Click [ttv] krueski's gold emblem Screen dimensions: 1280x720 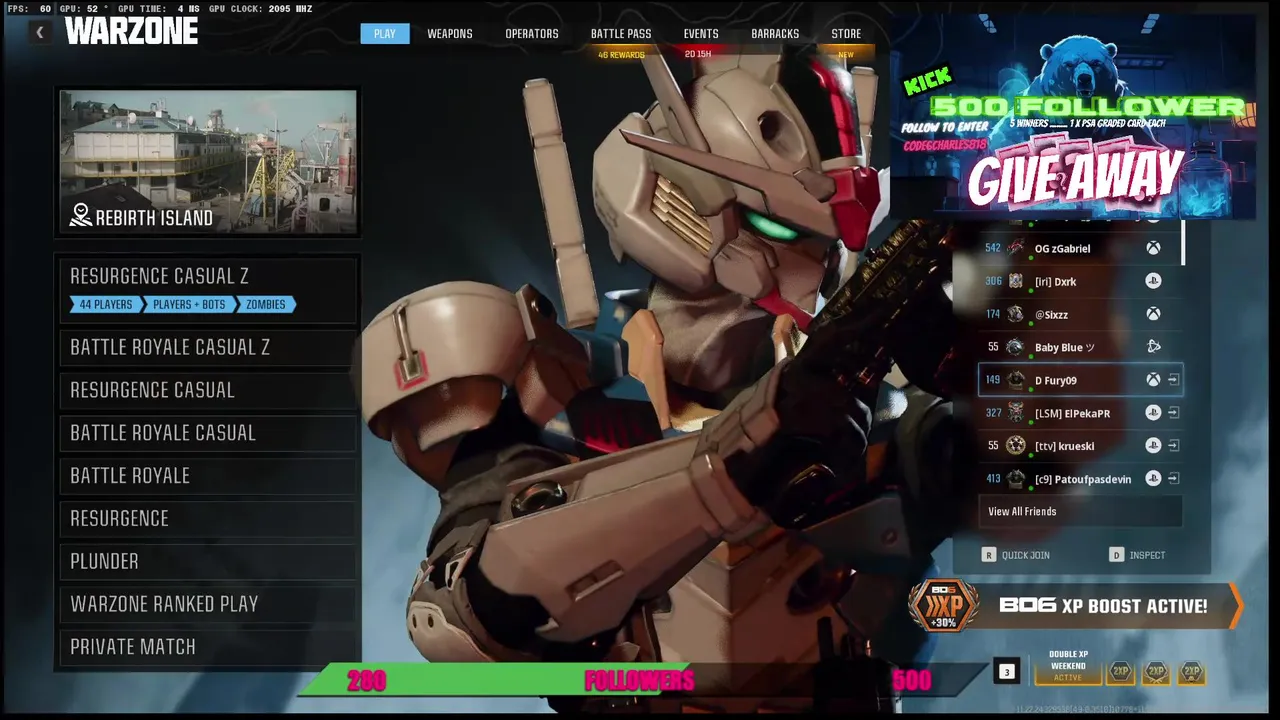click(1016, 446)
